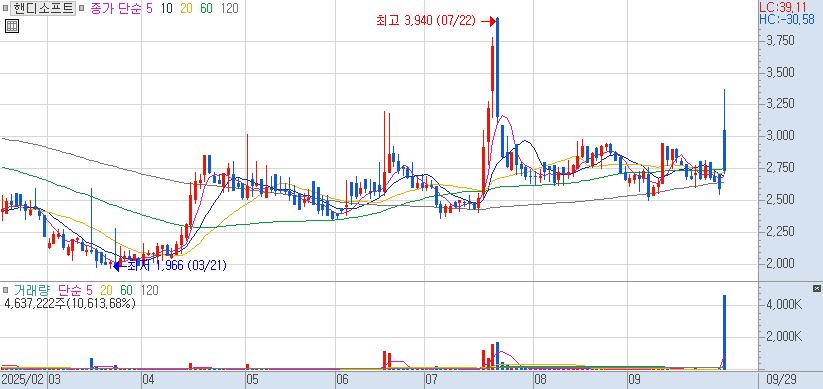Click the 07 month label on date axis
The height and width of the screenshot is (389, 823).
point(432,379)
